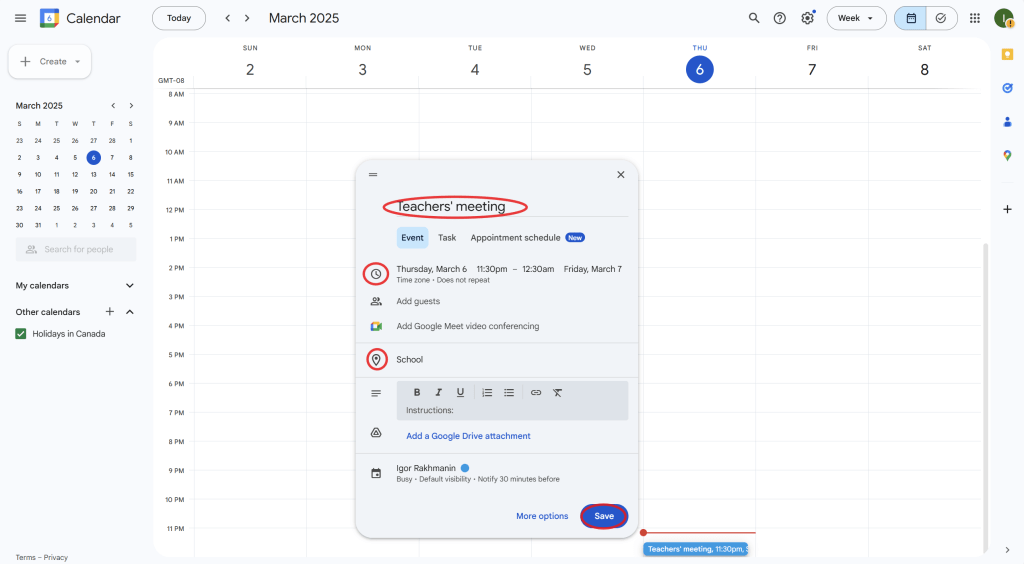Screen dimensions: 1024x564
Task: Click the remove formatting icon
Action: click(x=558, y=393)
